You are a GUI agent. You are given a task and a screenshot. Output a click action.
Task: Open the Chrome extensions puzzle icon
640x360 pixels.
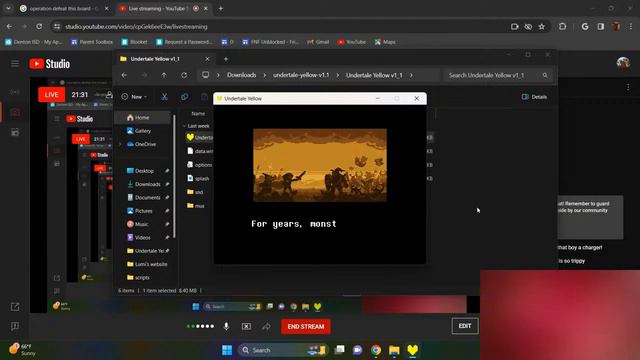[562, 27]
